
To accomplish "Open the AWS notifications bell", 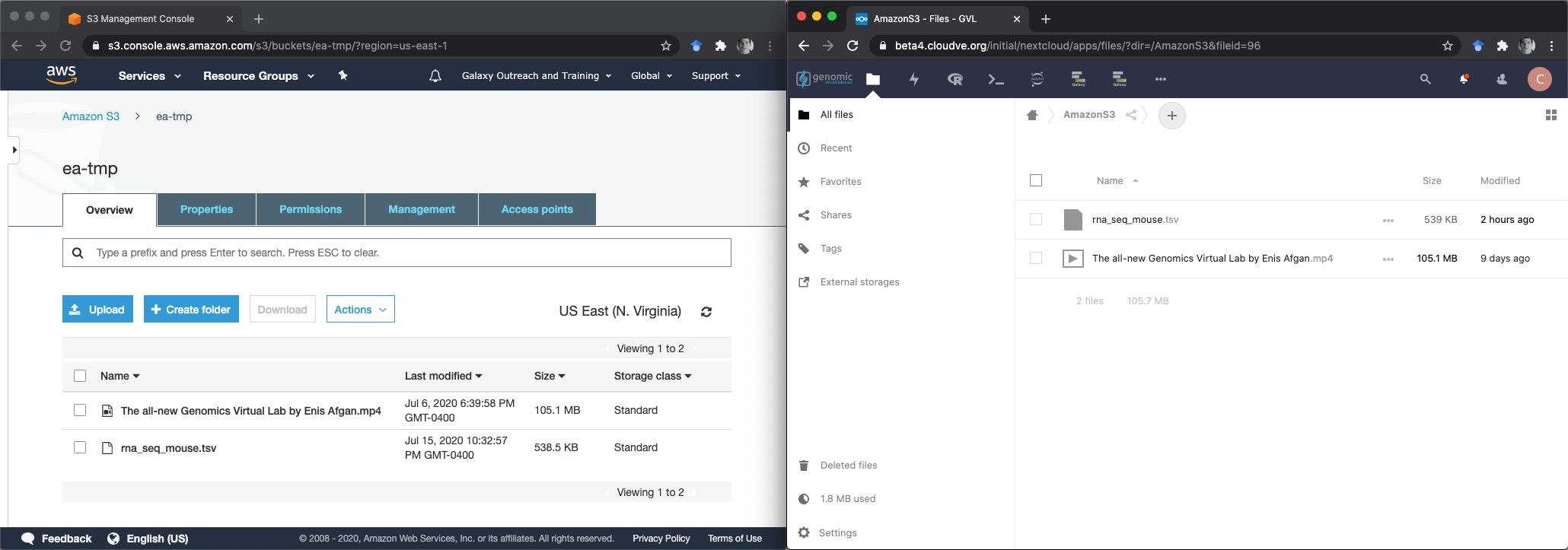I will point(435,75).
